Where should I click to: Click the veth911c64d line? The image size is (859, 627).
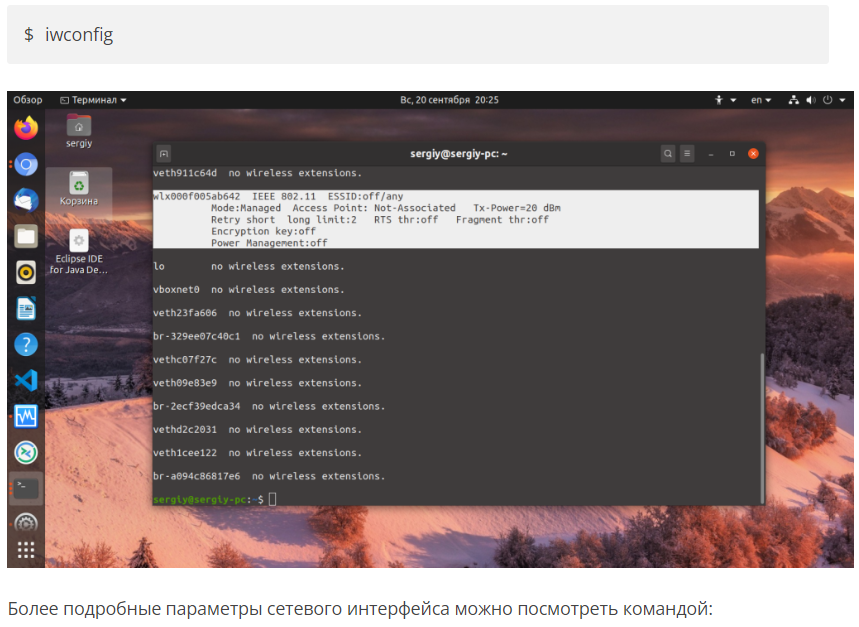257,173
